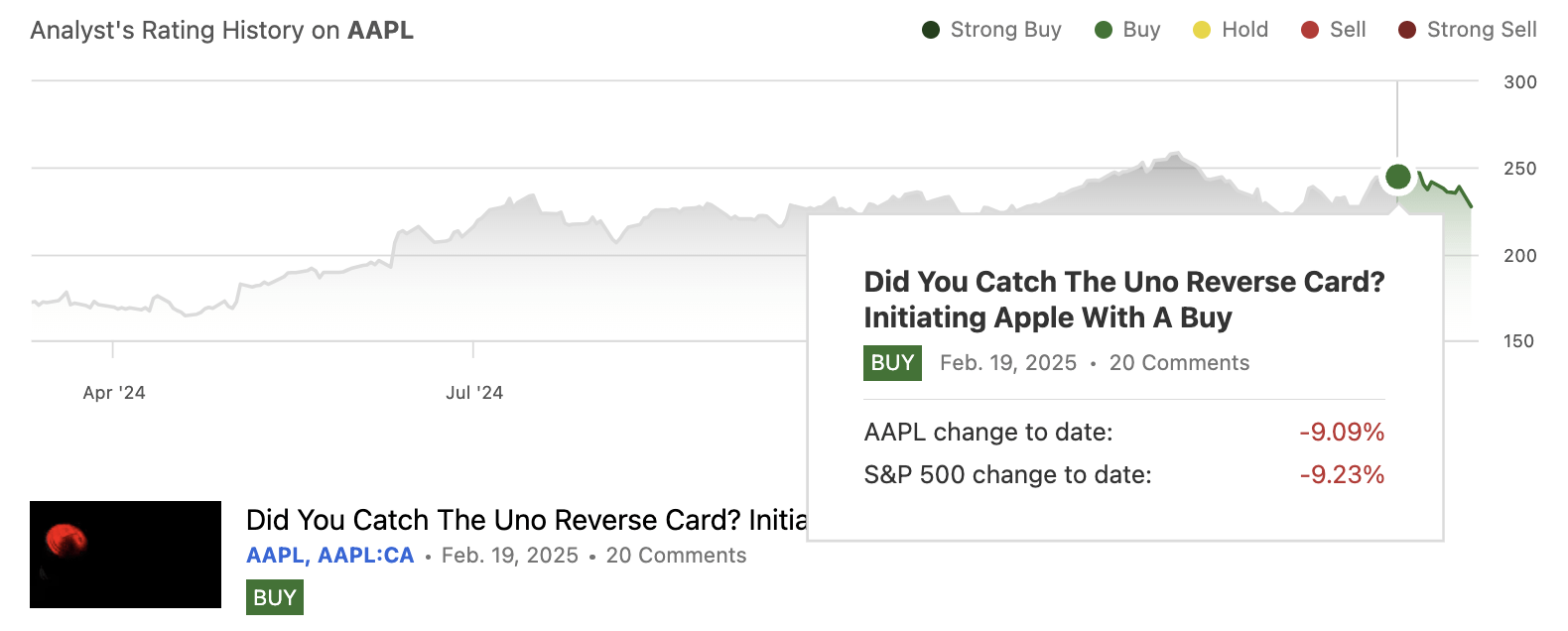The width and height of the screenshot is (1568, 631).
Task: Click the dark green Strong Buy legend dot
Action: (x=930, y=30)
